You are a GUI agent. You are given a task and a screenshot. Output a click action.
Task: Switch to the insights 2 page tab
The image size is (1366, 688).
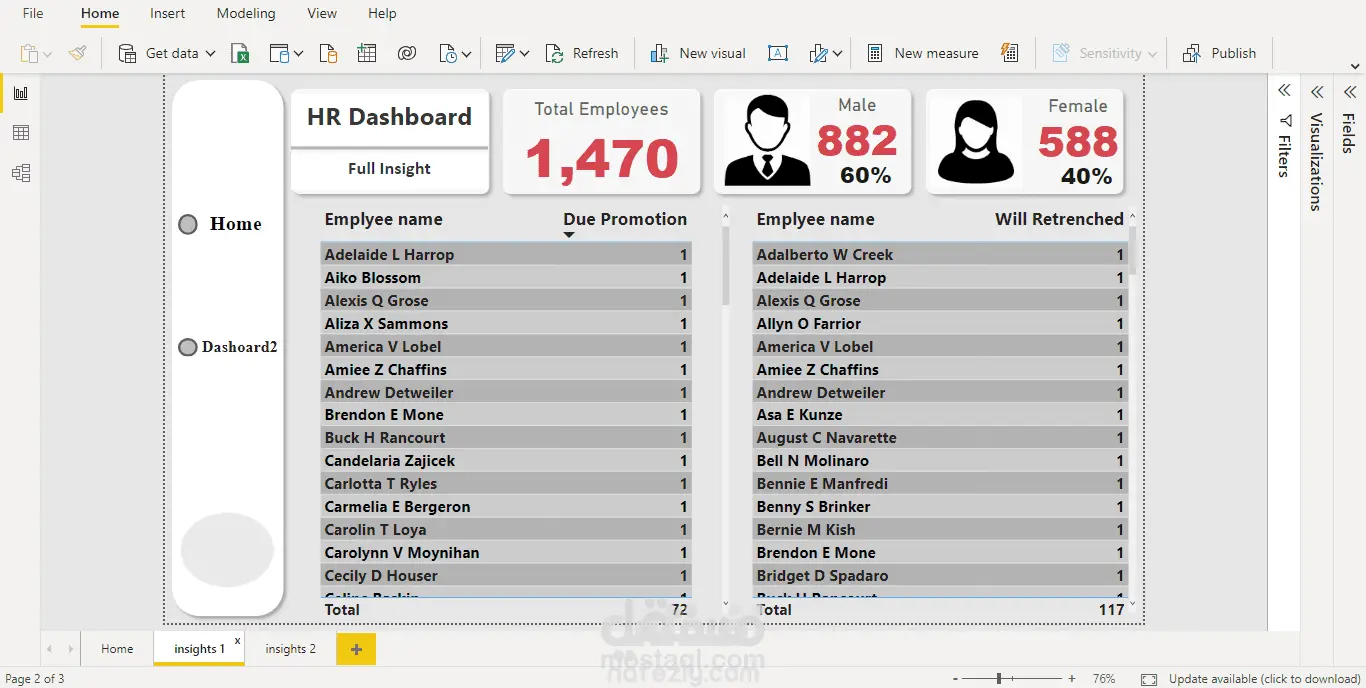point(290,649)
